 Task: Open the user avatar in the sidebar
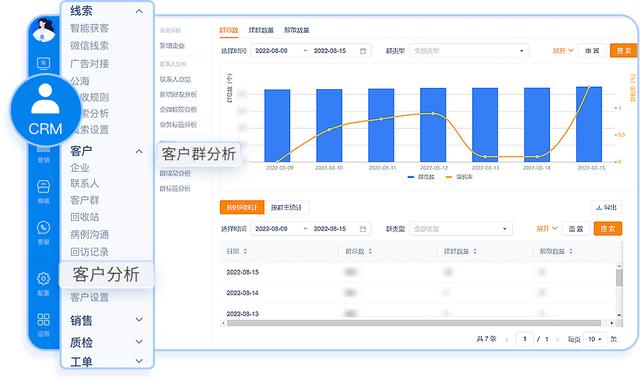[44, 31]
